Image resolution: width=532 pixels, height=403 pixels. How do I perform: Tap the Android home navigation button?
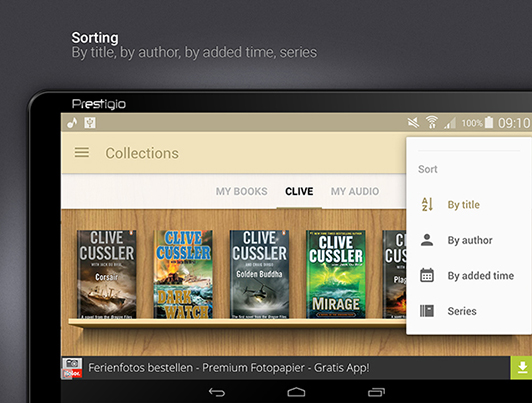coord(296,392)
